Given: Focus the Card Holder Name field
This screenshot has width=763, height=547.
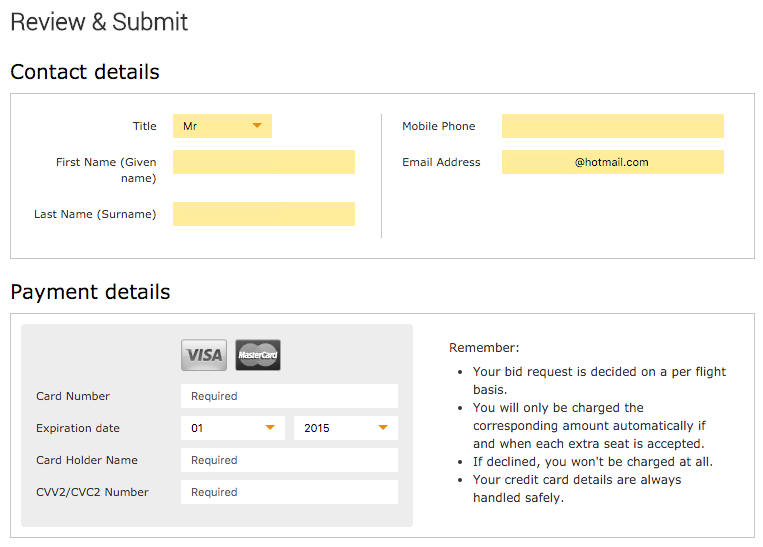Looking at the screenshot, I should click(x=289, y=460).
